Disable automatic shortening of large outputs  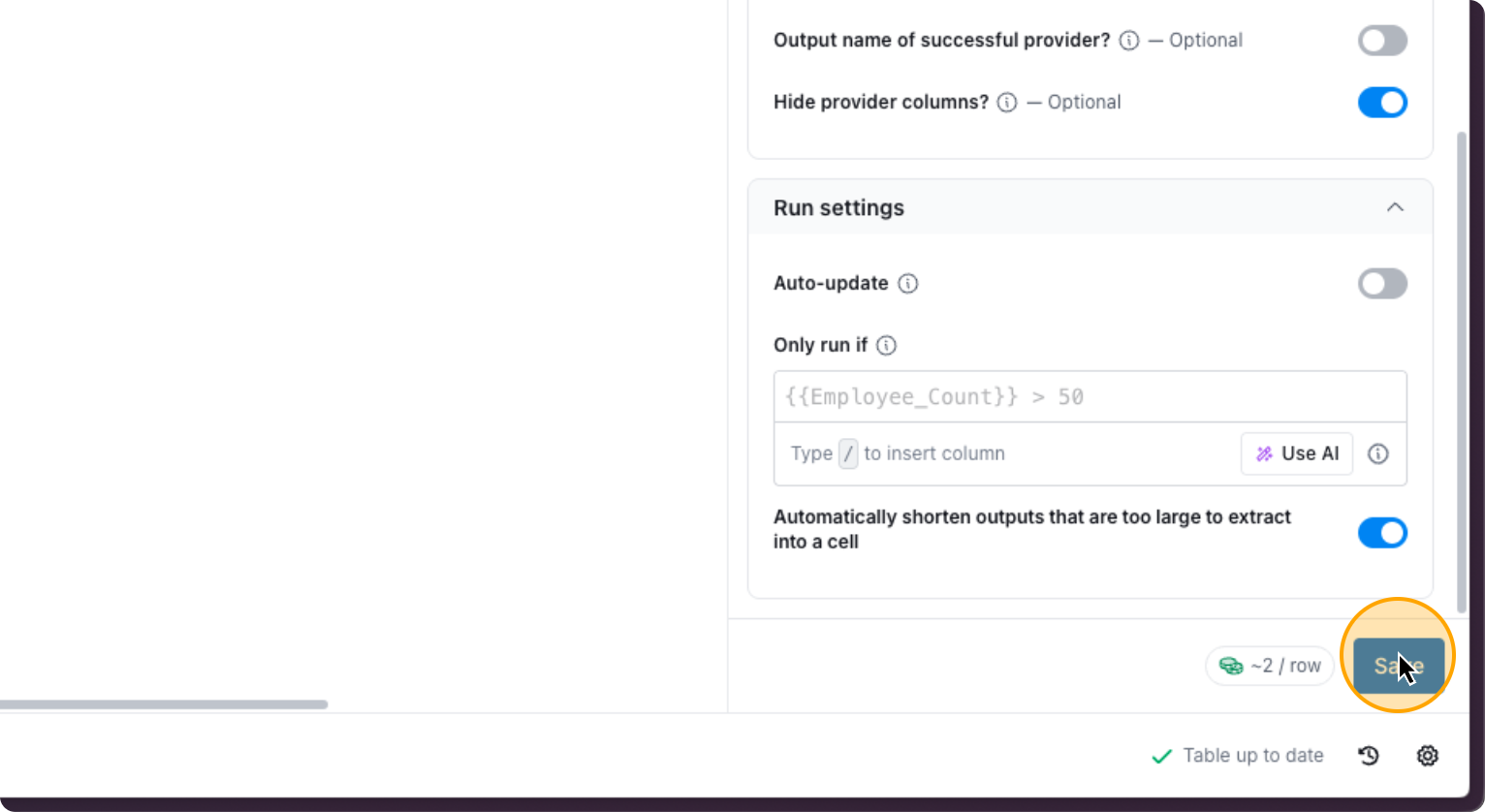pos(1383,532)
